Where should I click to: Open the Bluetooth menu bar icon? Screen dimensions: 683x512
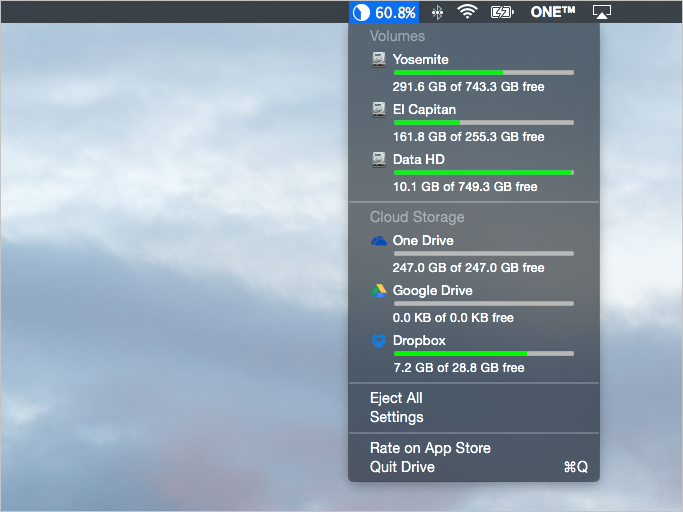coord(437,12)
